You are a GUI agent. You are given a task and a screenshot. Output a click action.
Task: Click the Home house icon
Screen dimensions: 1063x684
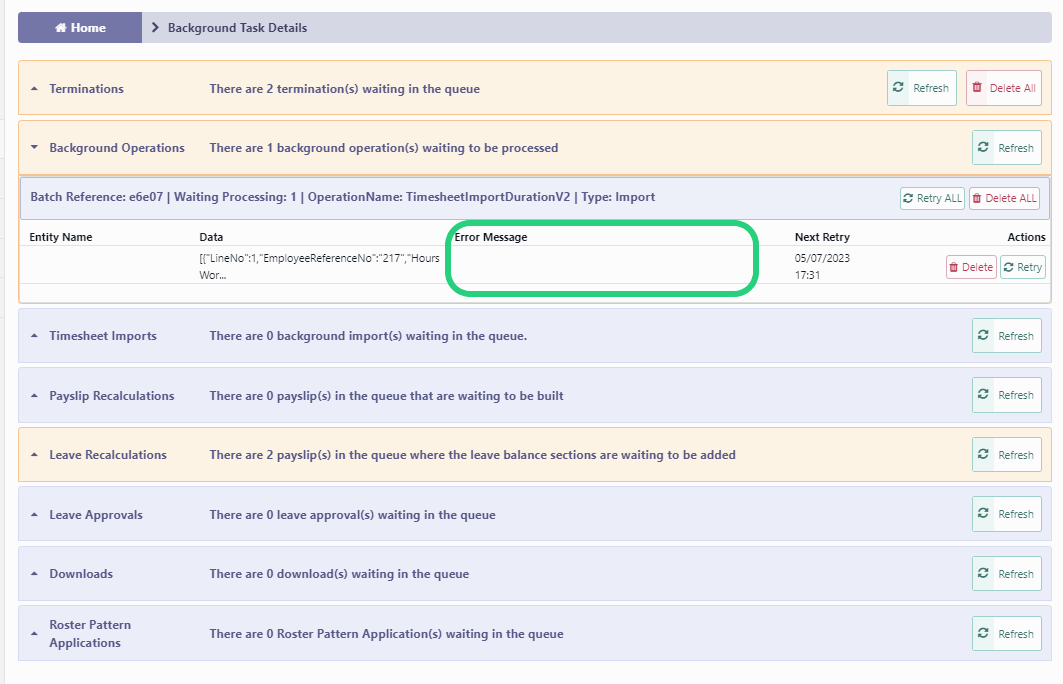click(61, 28)
